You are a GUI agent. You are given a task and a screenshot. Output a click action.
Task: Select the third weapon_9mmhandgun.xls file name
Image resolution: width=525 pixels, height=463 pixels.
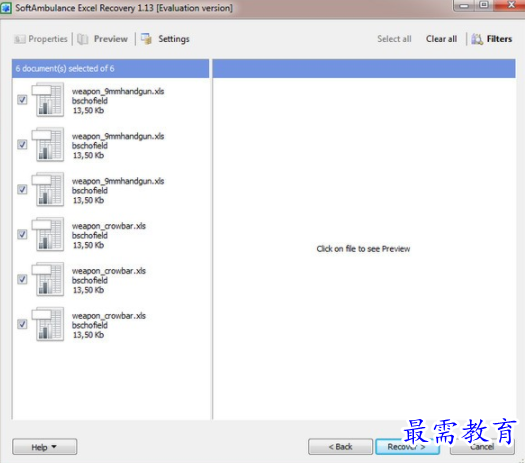pos(118,181)
